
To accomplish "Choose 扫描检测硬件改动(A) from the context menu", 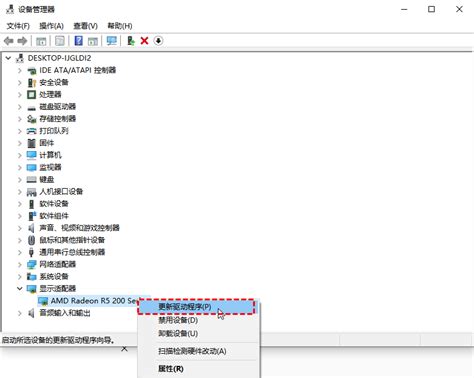I will 199,351.
